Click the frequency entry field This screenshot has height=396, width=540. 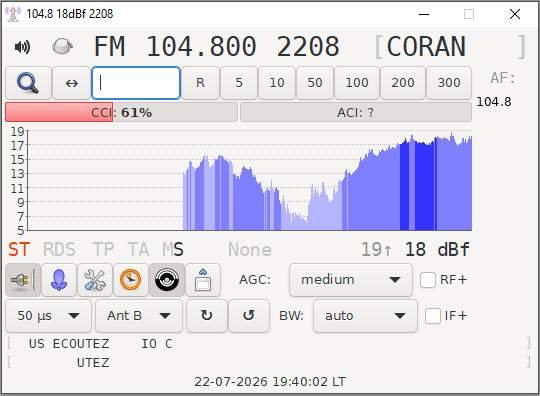click(x=136, y=83)
